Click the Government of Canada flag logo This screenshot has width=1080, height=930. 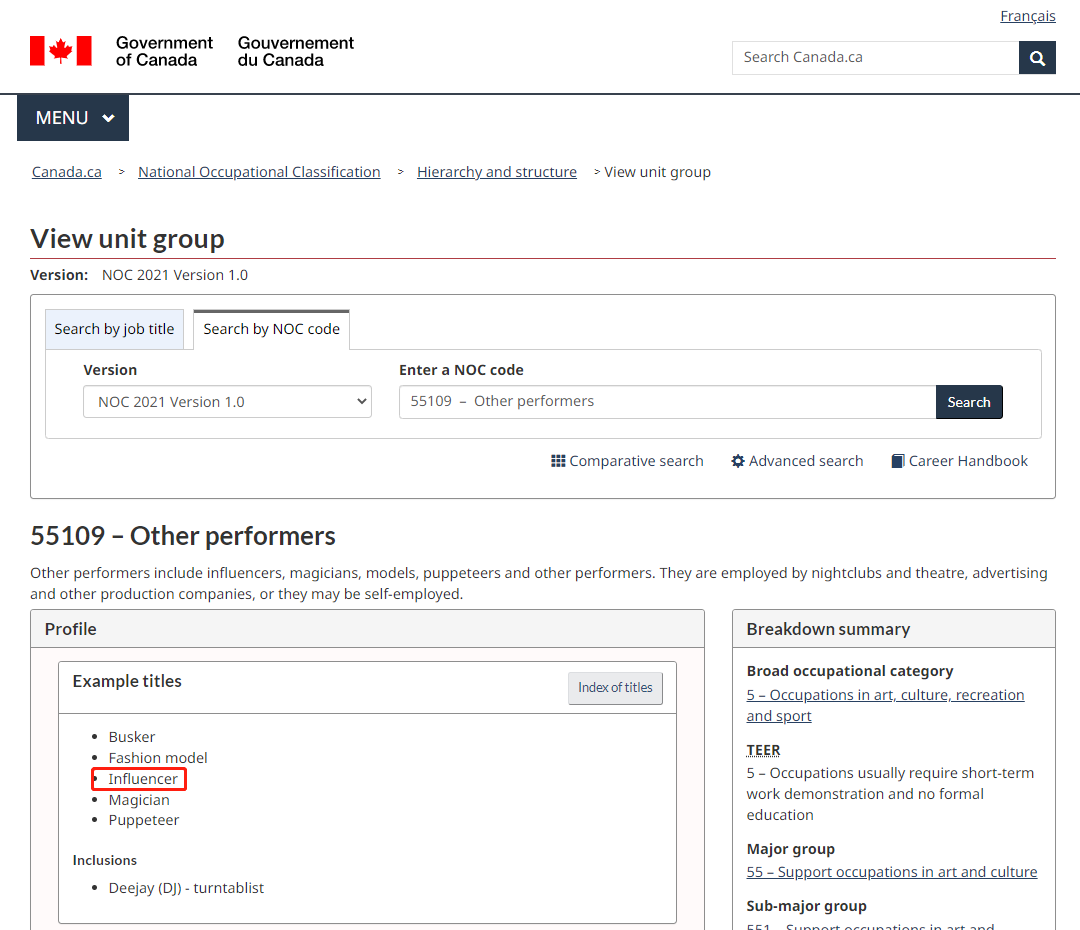coord(61,51)
